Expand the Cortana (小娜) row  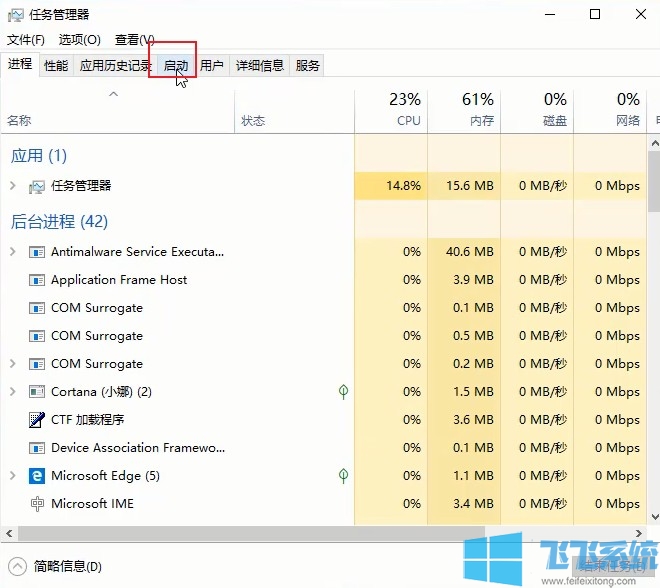[13, 392]
